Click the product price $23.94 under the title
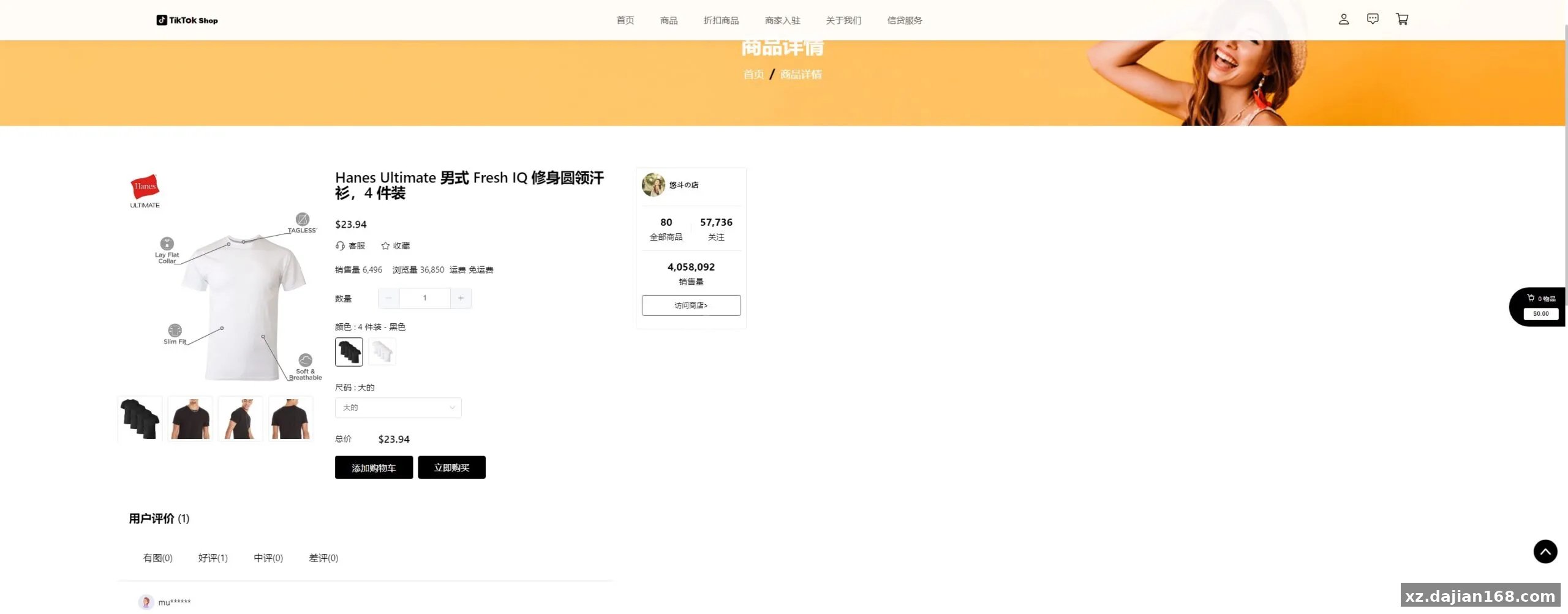This screenshot has height=614, width=1568. [351, 225]
